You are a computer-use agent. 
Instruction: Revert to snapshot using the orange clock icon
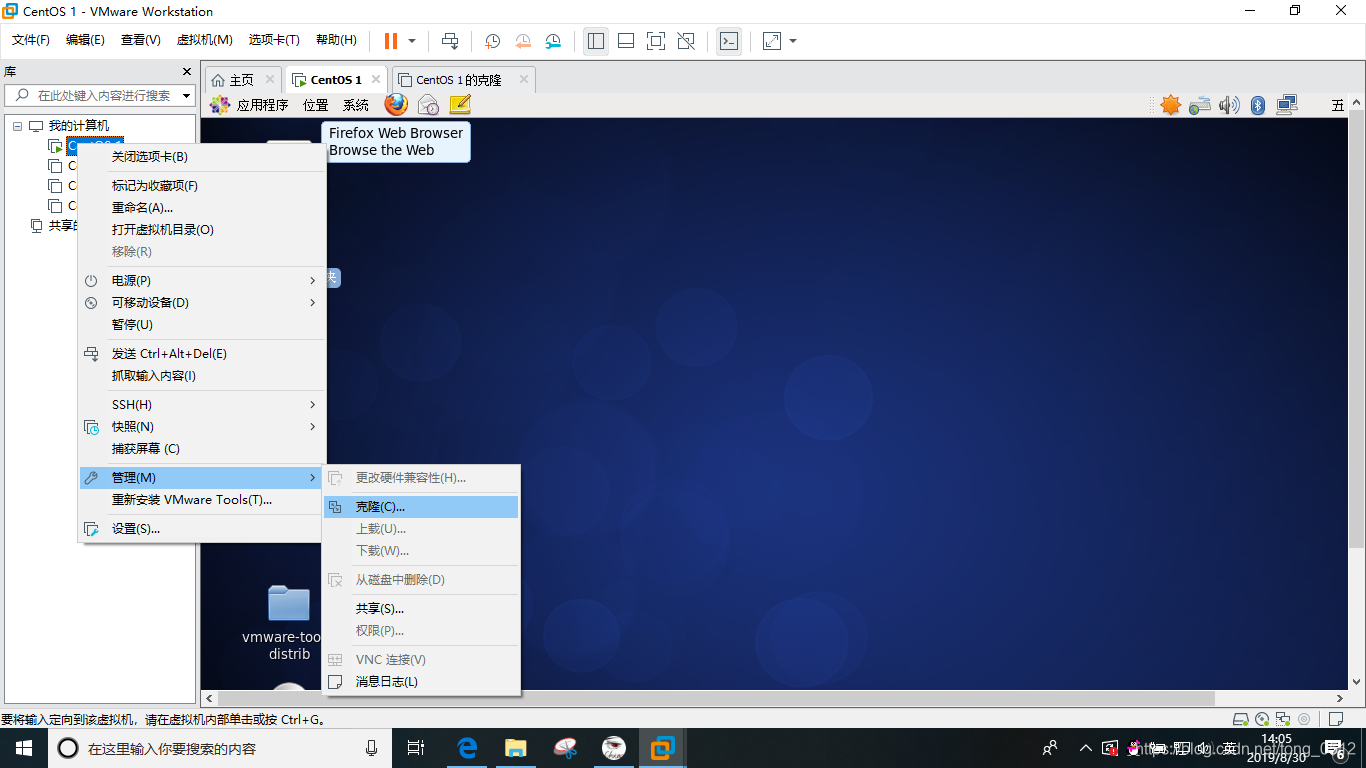coord(523,41)
